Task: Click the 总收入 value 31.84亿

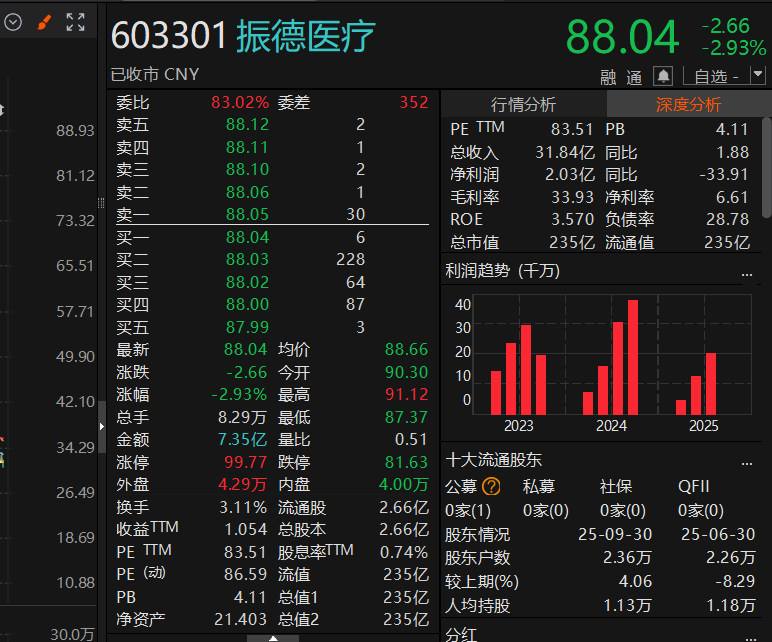Action: (565, 152)
